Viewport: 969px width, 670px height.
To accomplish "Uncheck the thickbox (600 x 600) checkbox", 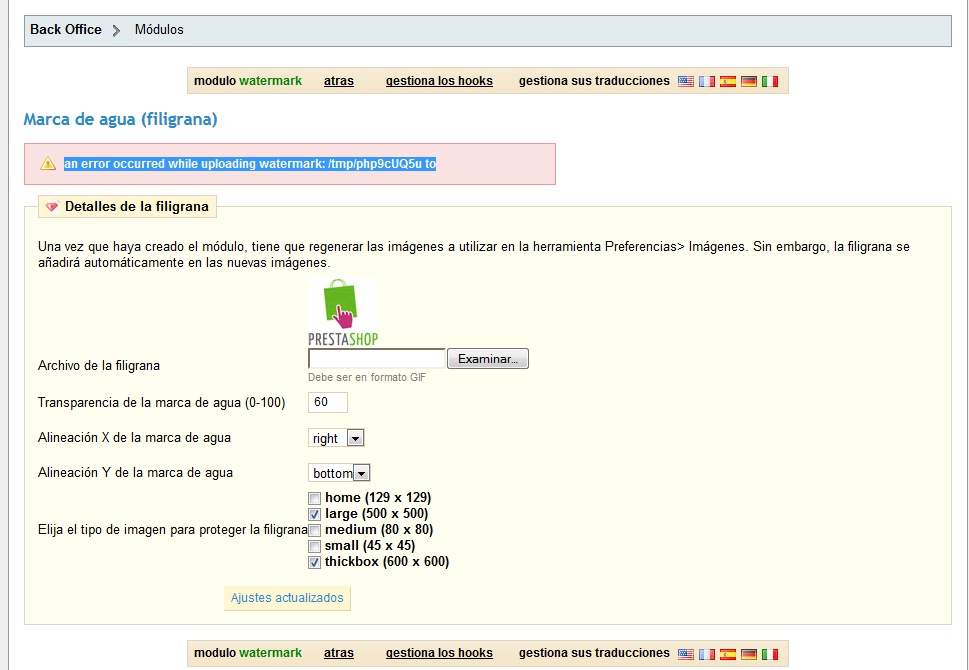I will point(315,562).
